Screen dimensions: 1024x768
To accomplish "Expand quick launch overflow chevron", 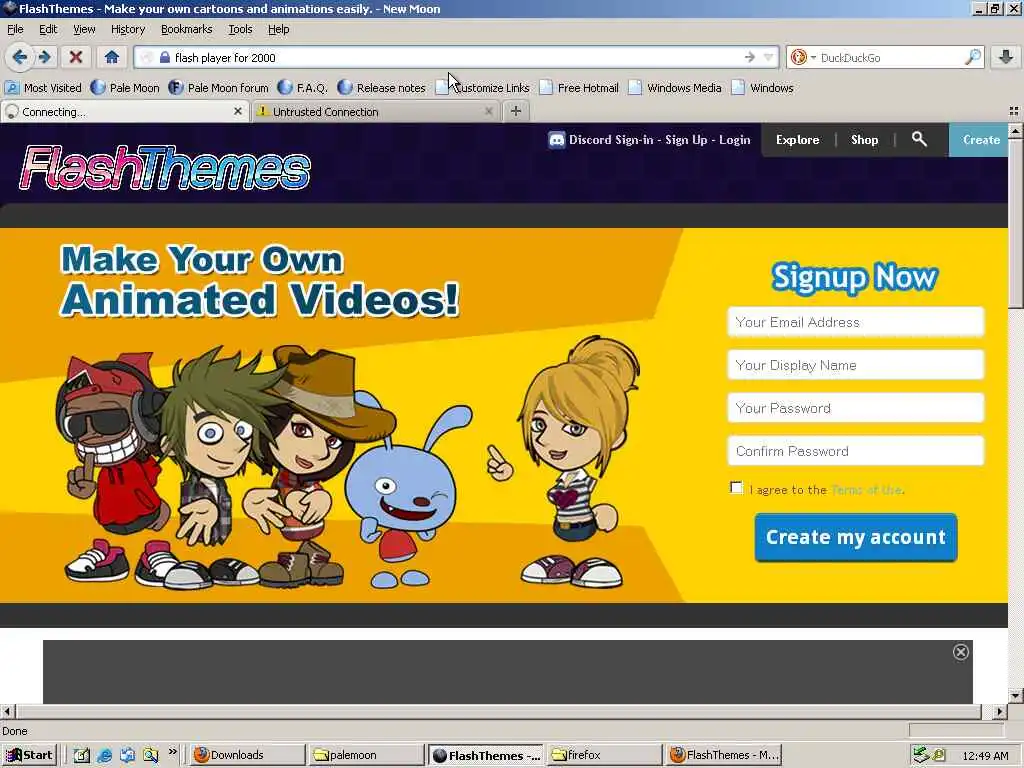I will tap(172, 752).
